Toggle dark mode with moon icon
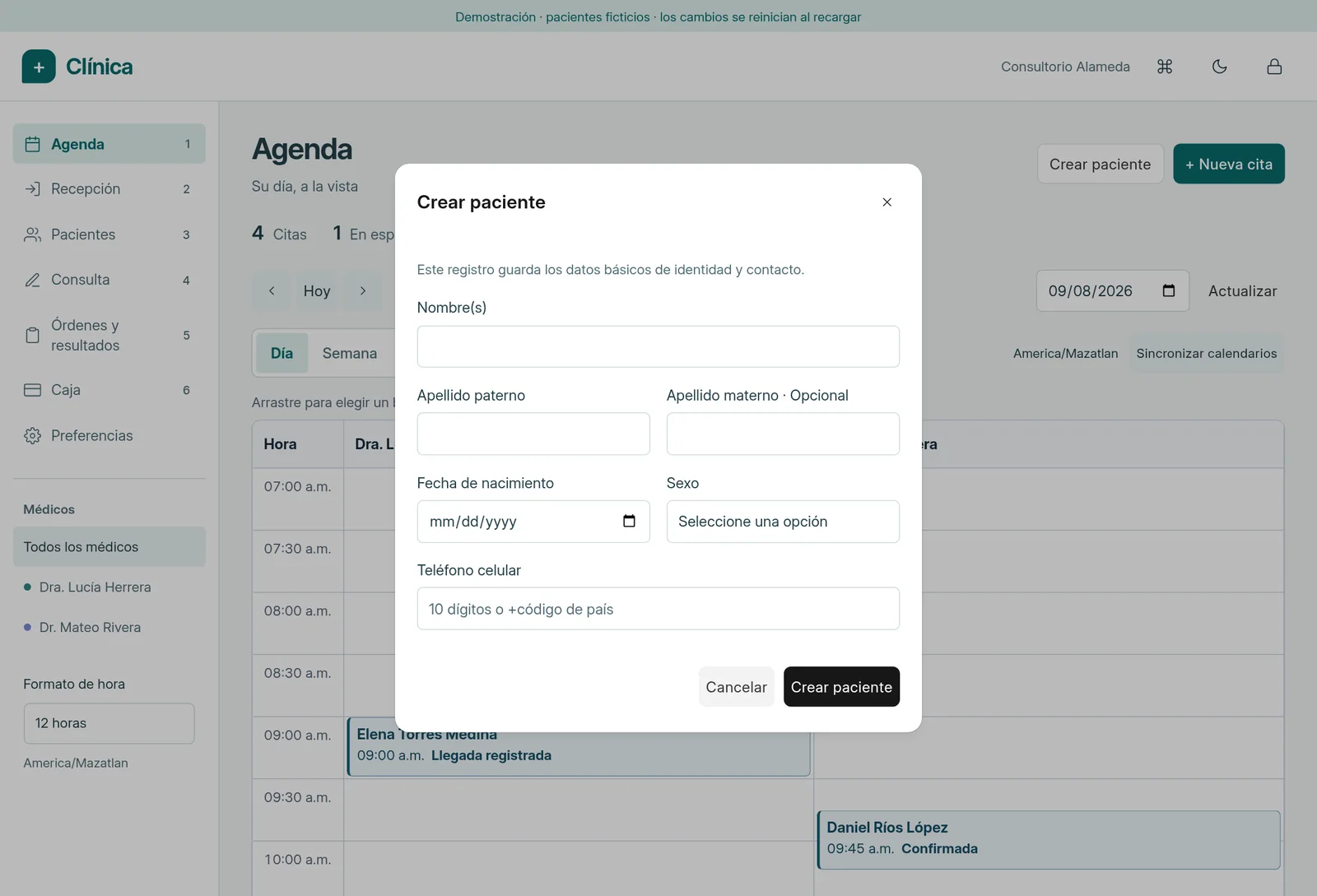This screenshot has height=896, width=1317. (1219, 67)
